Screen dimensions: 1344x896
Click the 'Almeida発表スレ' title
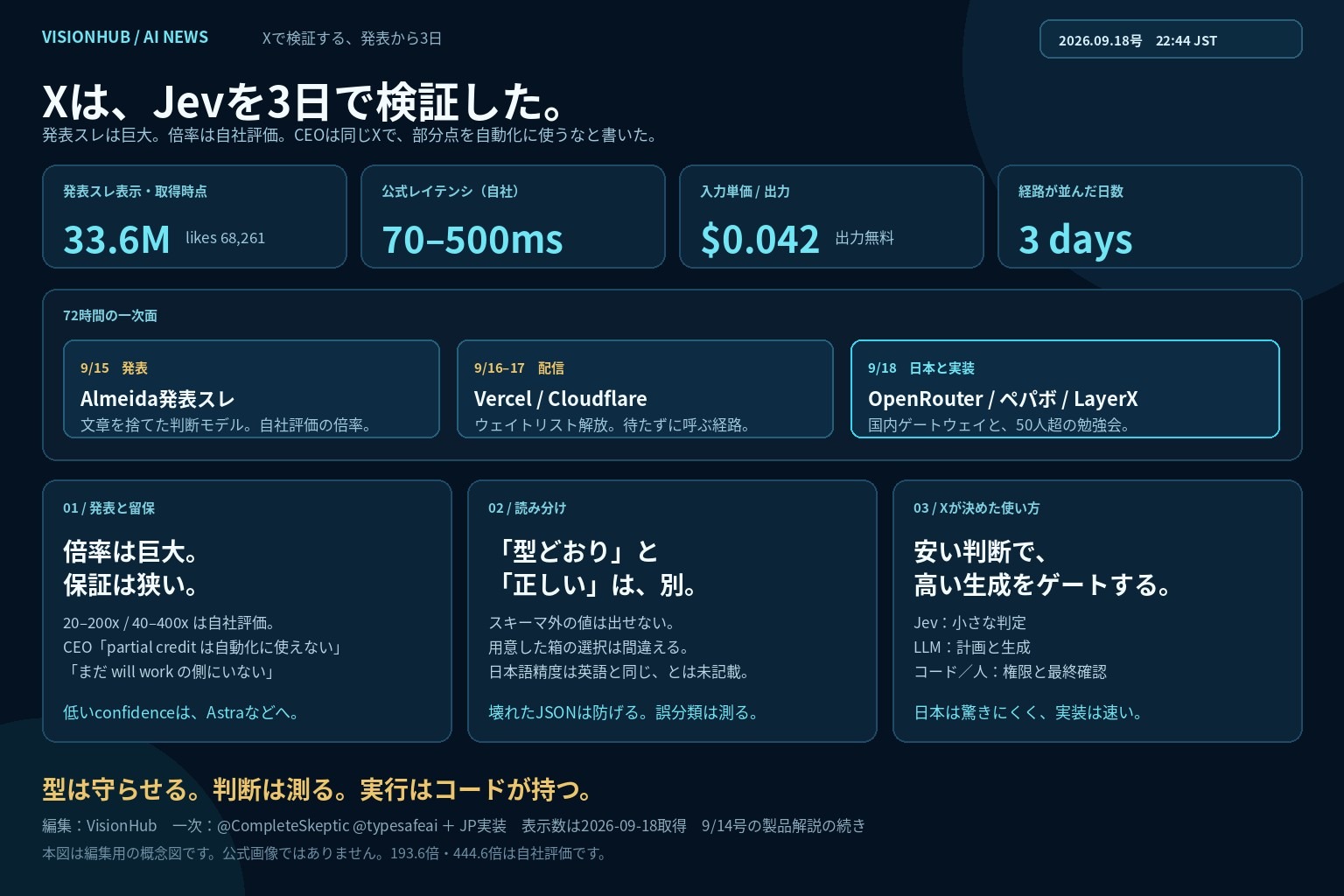click(157, 399)
